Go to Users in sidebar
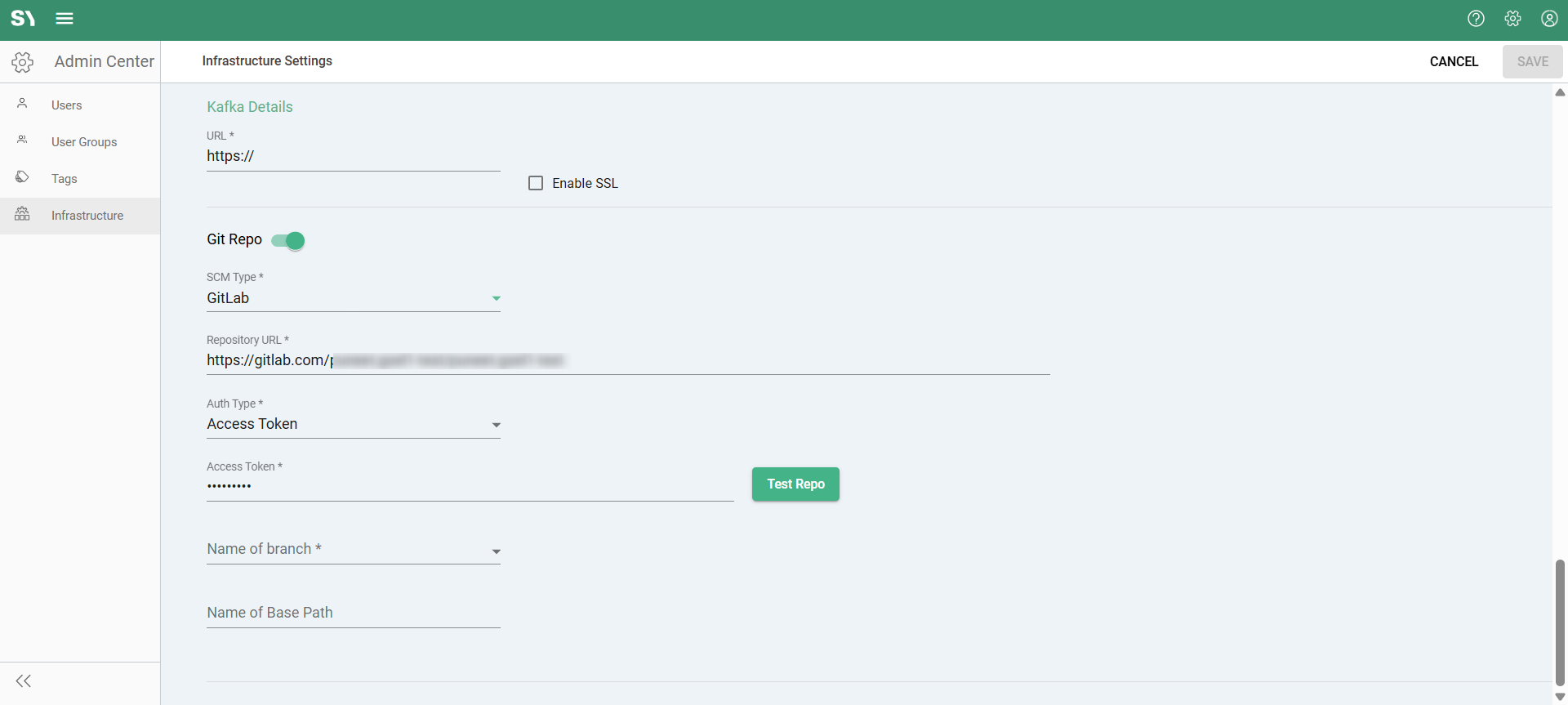Image resolution: width=1568 pixels, height=705 pixels. point(66,105)
